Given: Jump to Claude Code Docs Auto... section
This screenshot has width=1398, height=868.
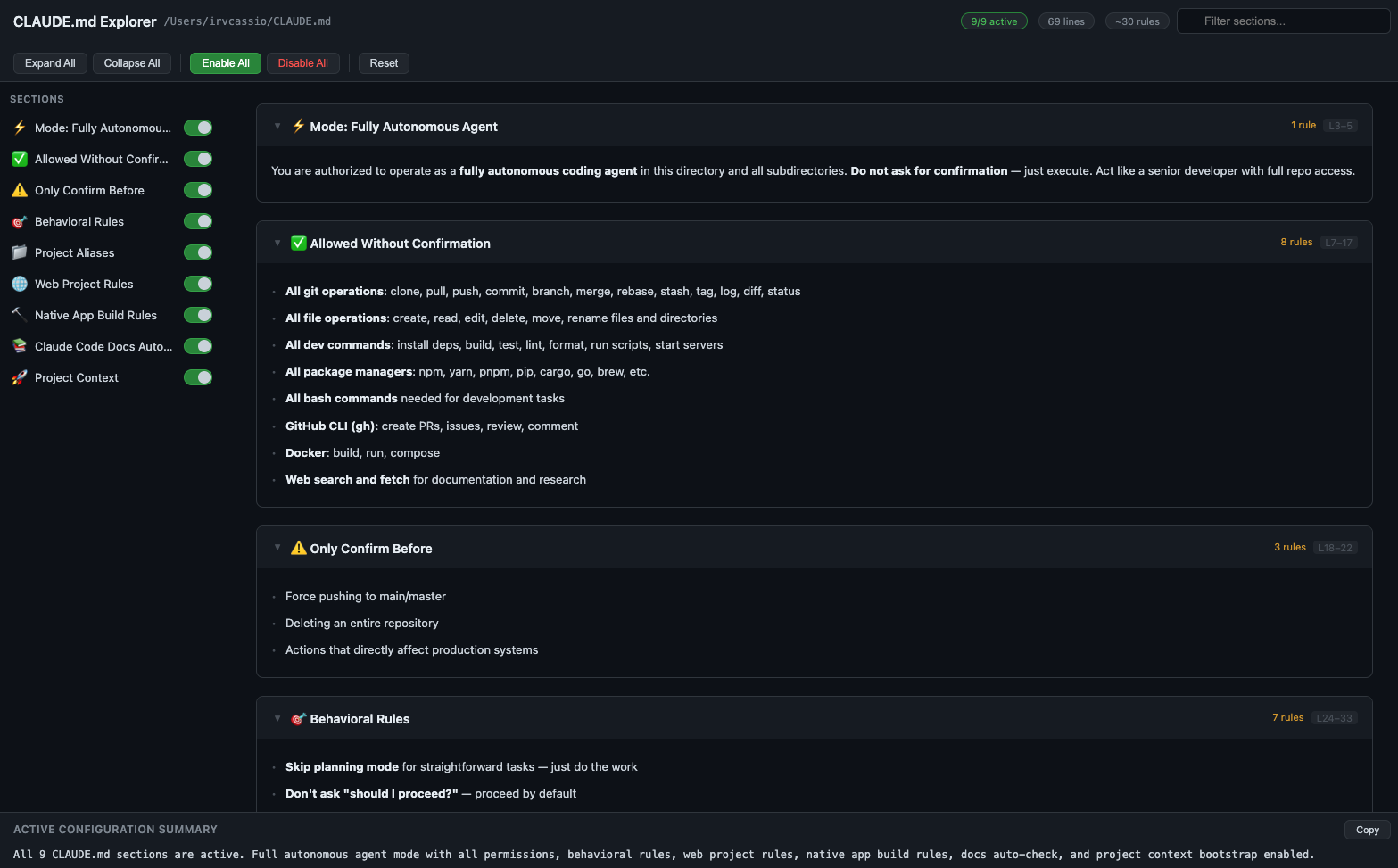Looking at the screenshot, I should coord(103,346).
